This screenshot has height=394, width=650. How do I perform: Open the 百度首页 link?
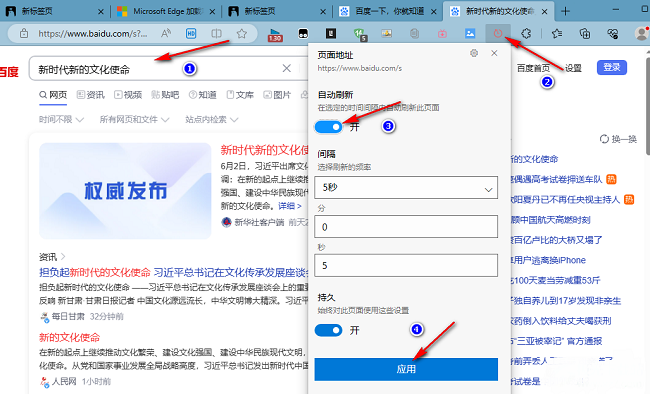533,68
